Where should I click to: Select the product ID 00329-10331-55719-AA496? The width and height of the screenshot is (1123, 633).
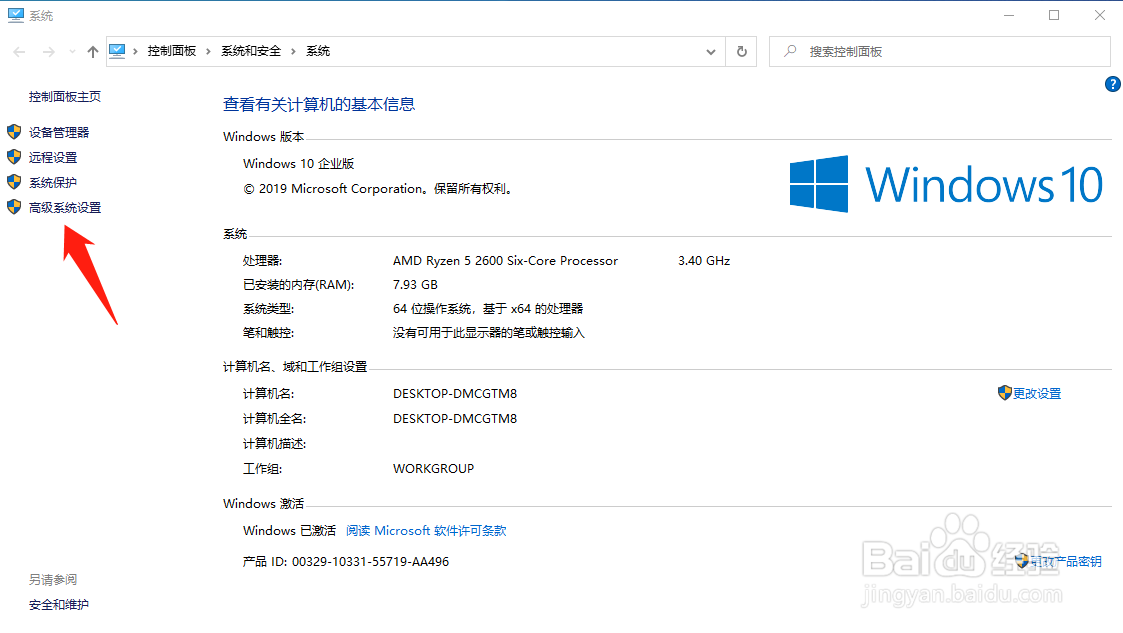[370, 562]
